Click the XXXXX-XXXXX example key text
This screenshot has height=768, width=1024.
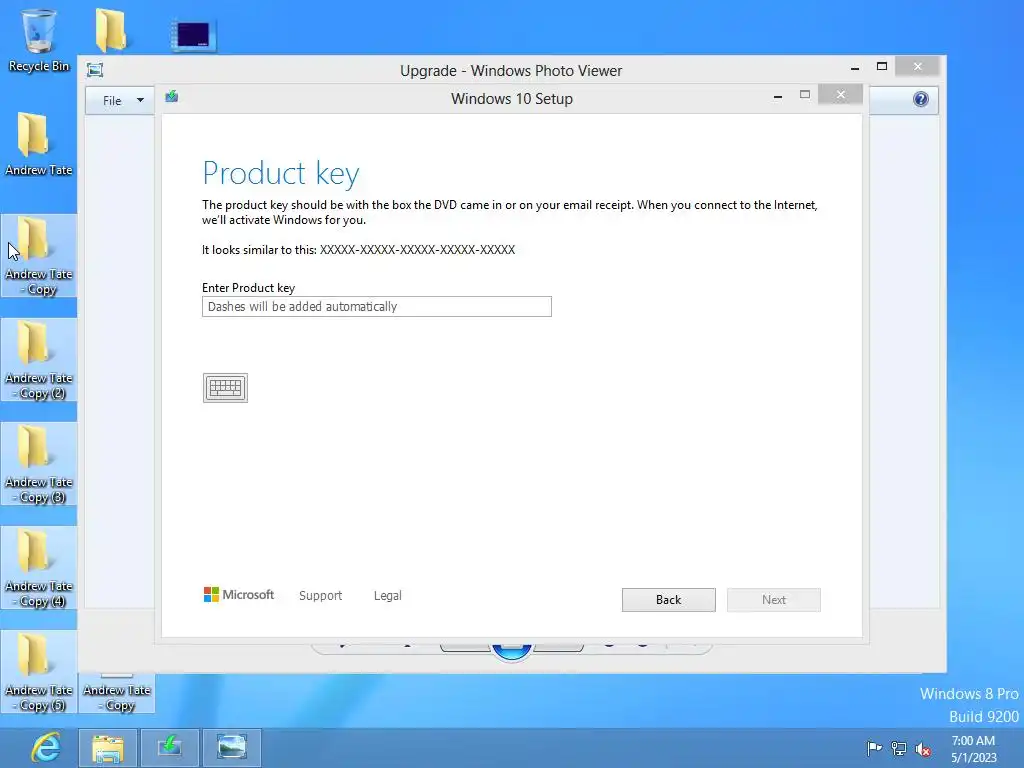[x=417, y=249]
